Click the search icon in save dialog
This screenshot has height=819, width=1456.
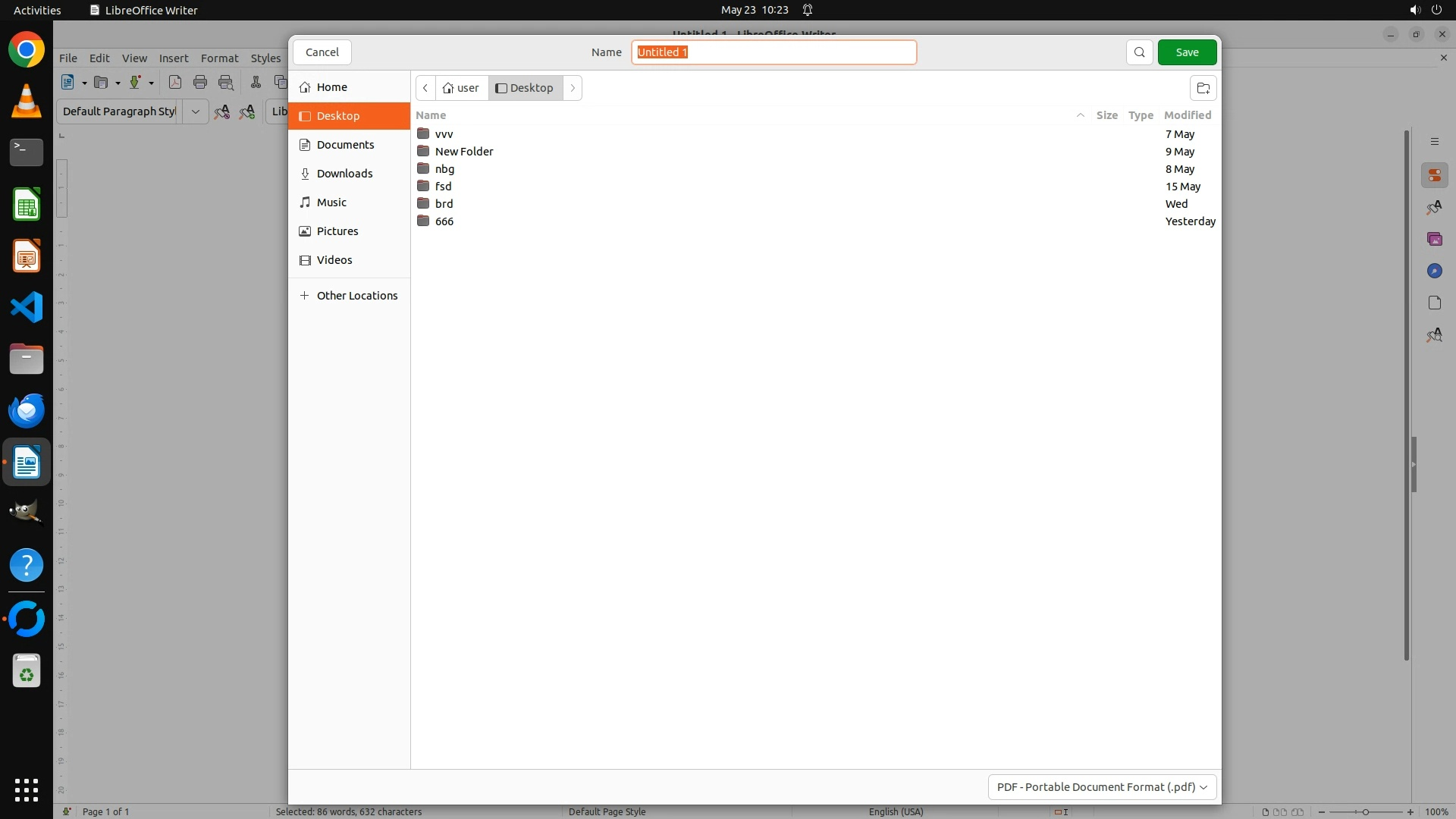click(x=1139, y=52)
